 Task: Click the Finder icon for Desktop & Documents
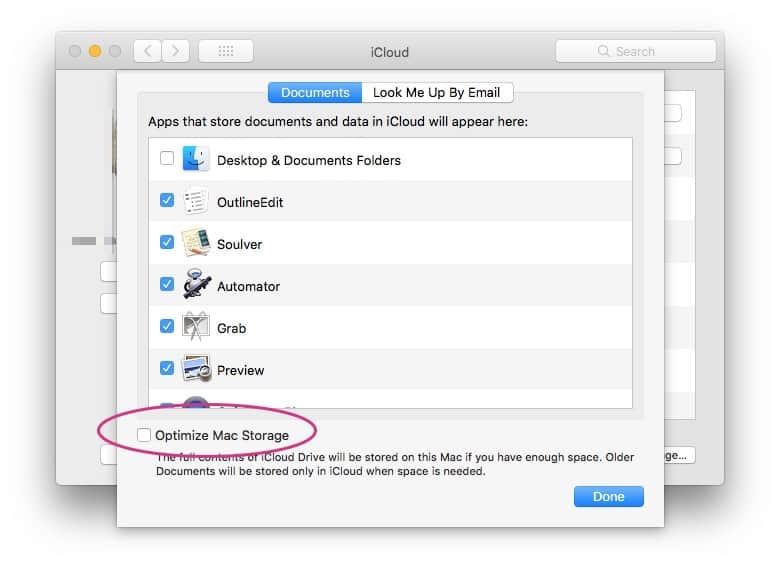tap(196, 159)
